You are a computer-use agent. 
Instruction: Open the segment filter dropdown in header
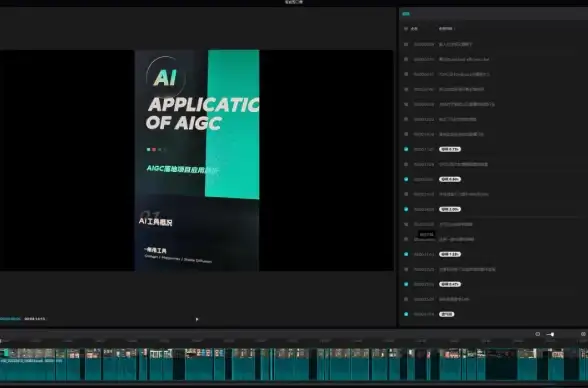click(x=446, y=28)
